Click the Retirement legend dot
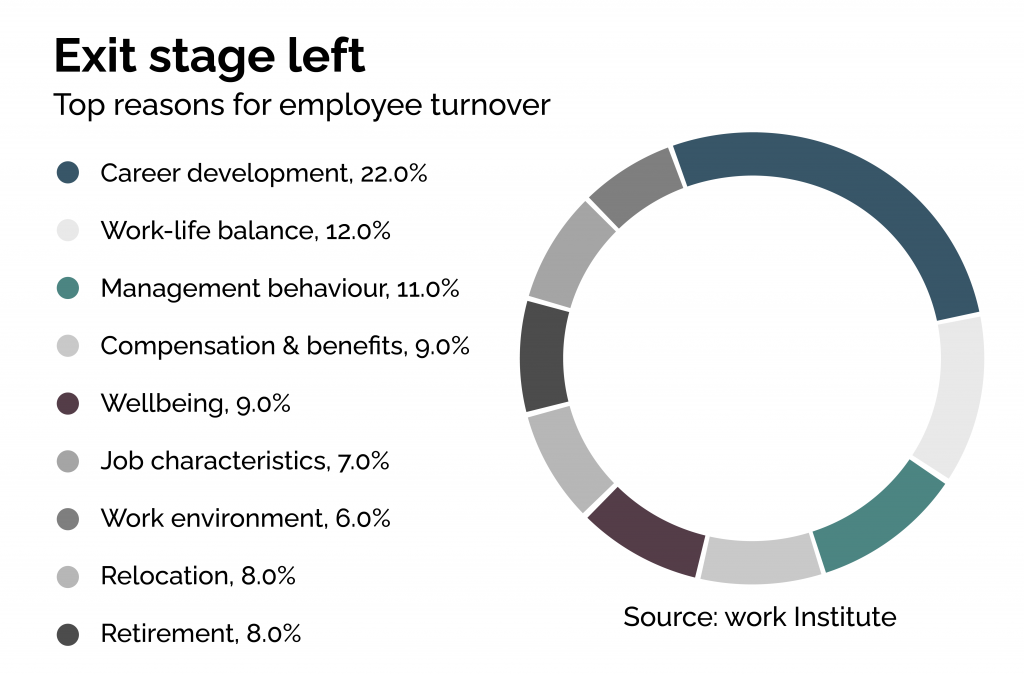 click(67, 634)
